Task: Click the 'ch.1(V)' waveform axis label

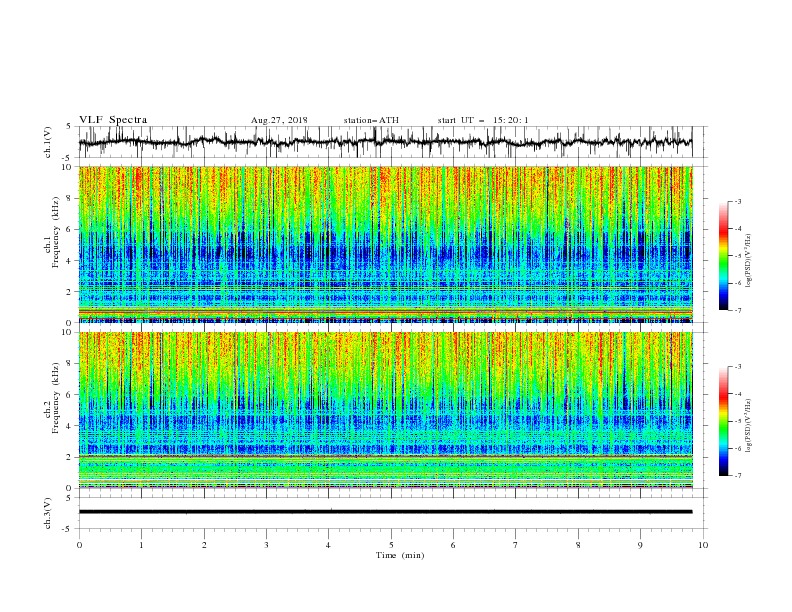Action: 48,142
